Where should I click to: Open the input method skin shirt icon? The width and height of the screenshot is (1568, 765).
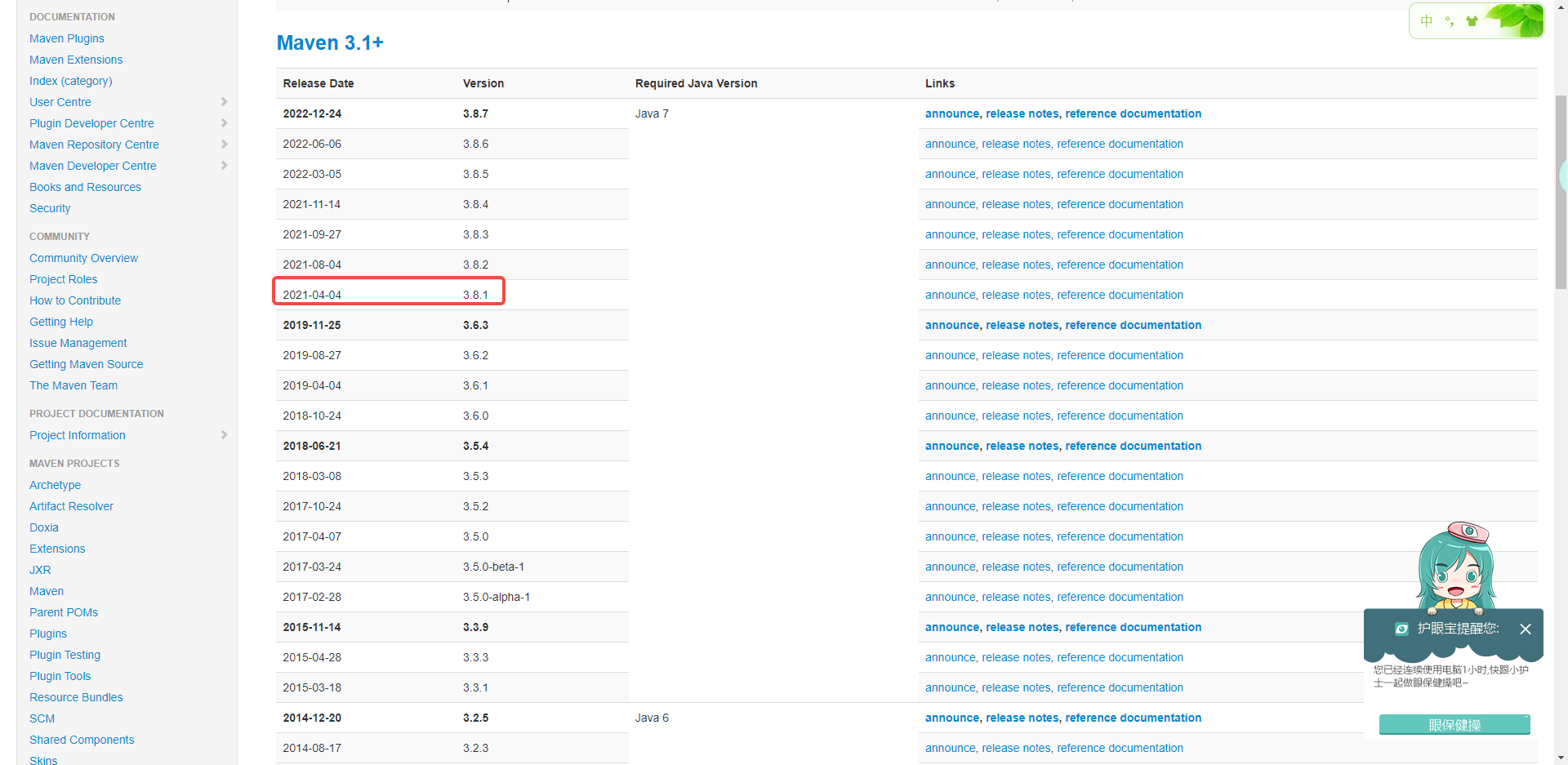[1472, 21]
